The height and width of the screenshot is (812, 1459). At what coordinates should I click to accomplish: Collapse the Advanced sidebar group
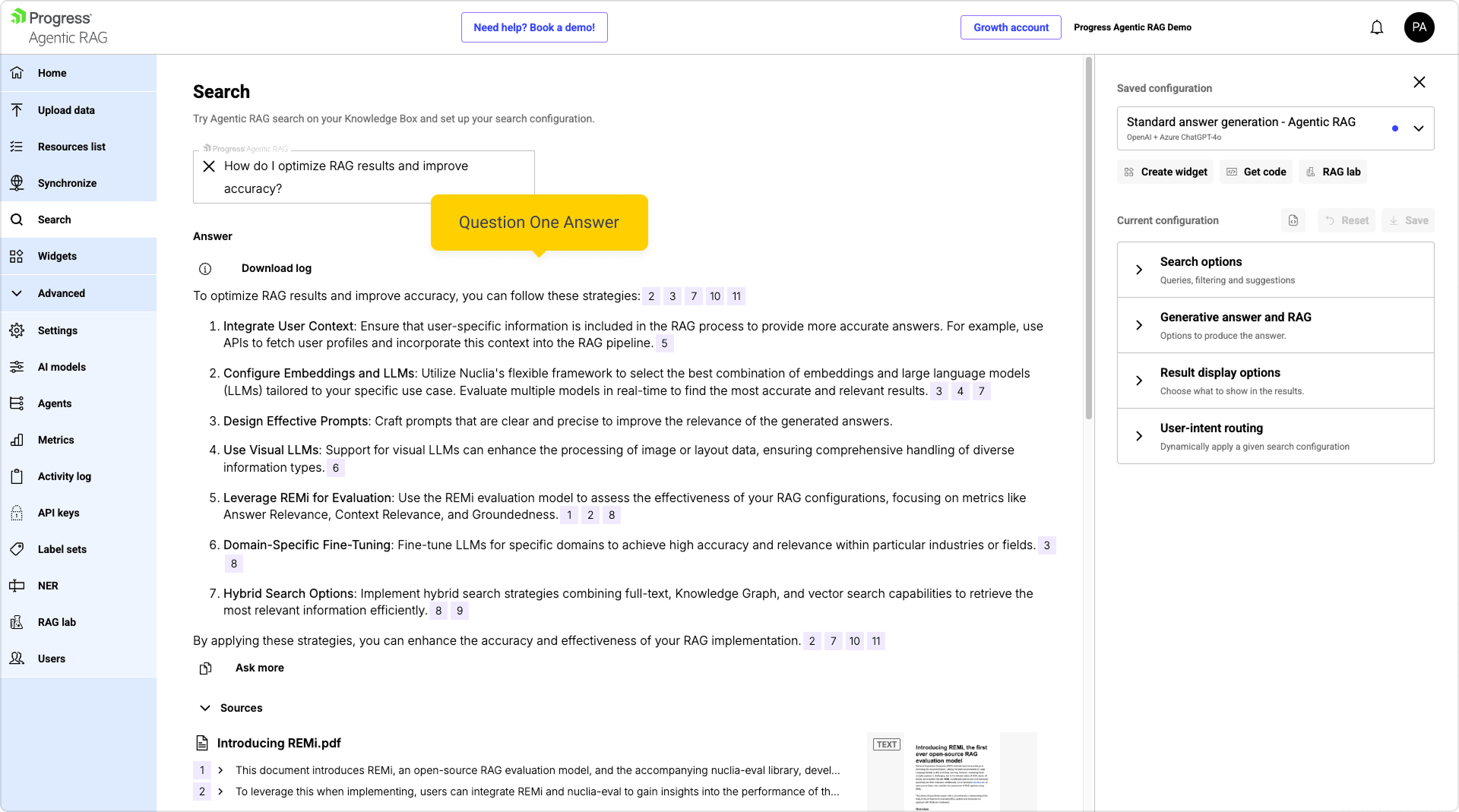pos(17,293)
